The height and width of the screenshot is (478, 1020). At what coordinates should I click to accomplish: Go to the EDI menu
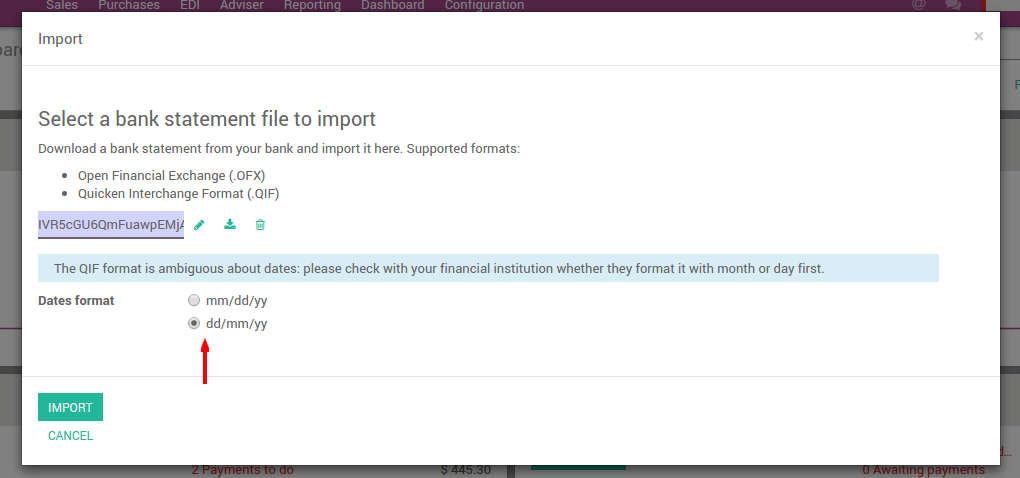click(x=191, y=5)
